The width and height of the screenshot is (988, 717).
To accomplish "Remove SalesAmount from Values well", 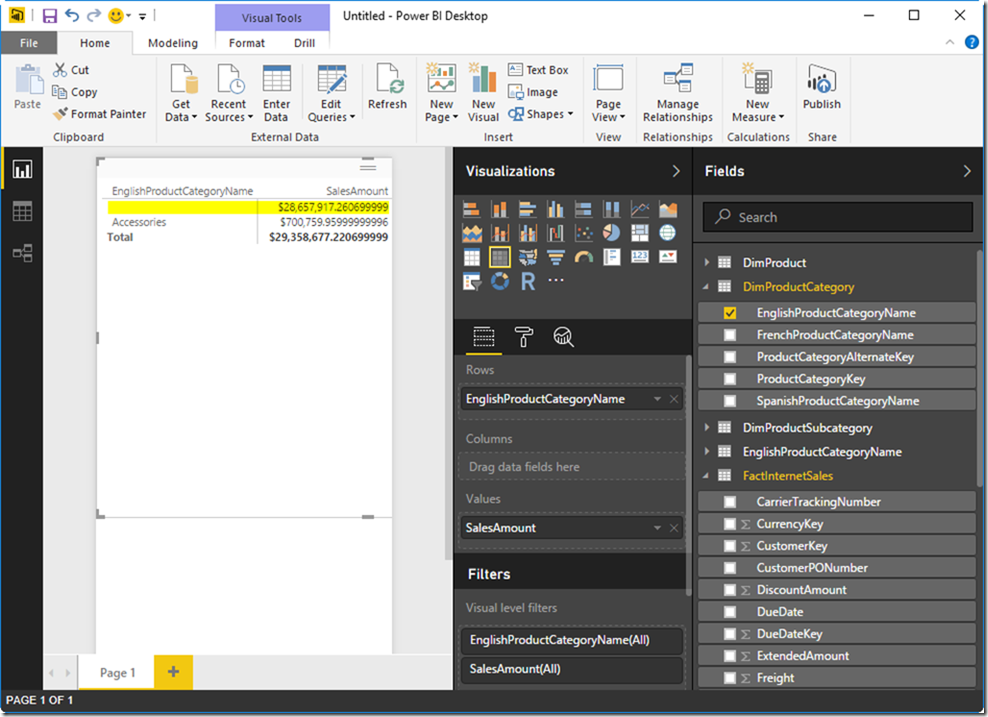I will pos(674,528).
